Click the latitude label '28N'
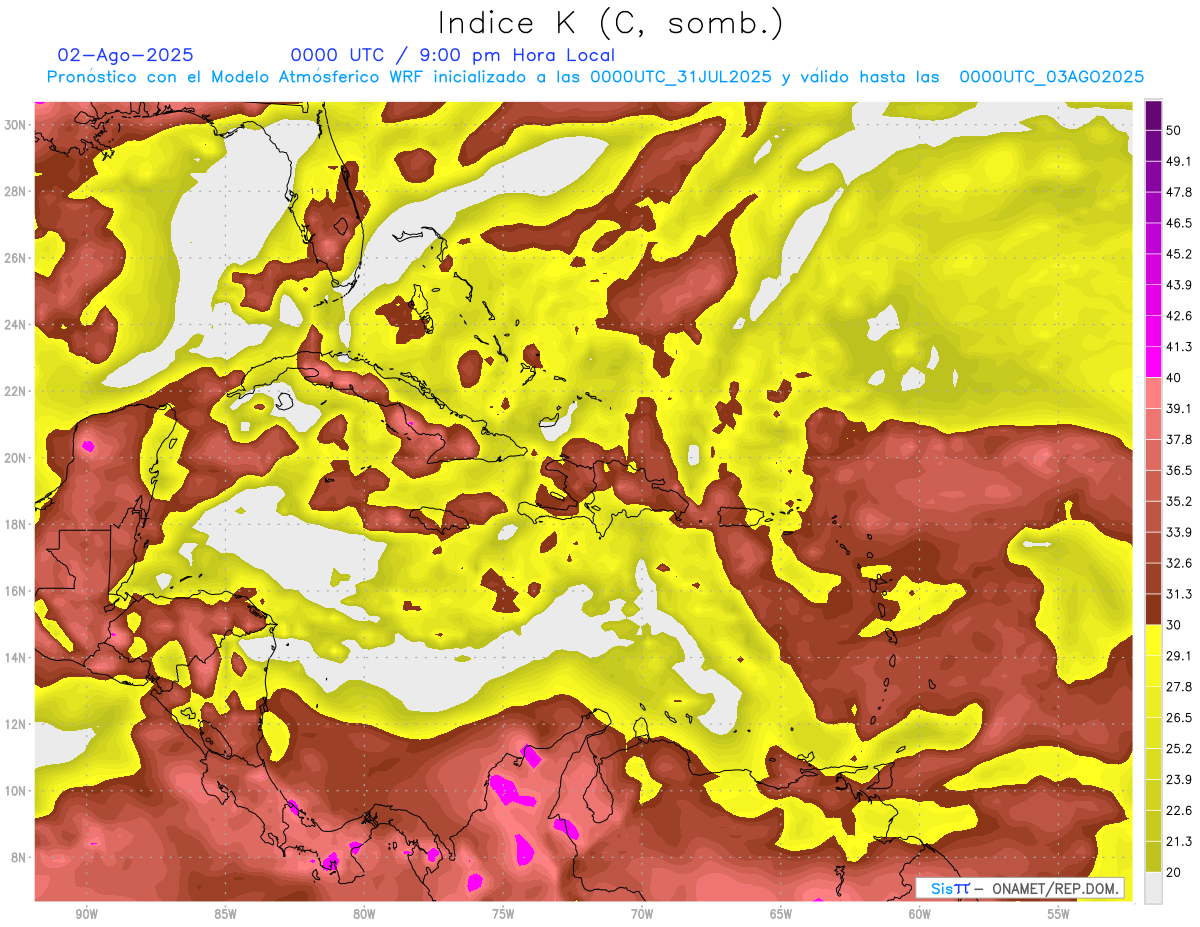The image size is (1200, 927). click(x=16, y=191)
